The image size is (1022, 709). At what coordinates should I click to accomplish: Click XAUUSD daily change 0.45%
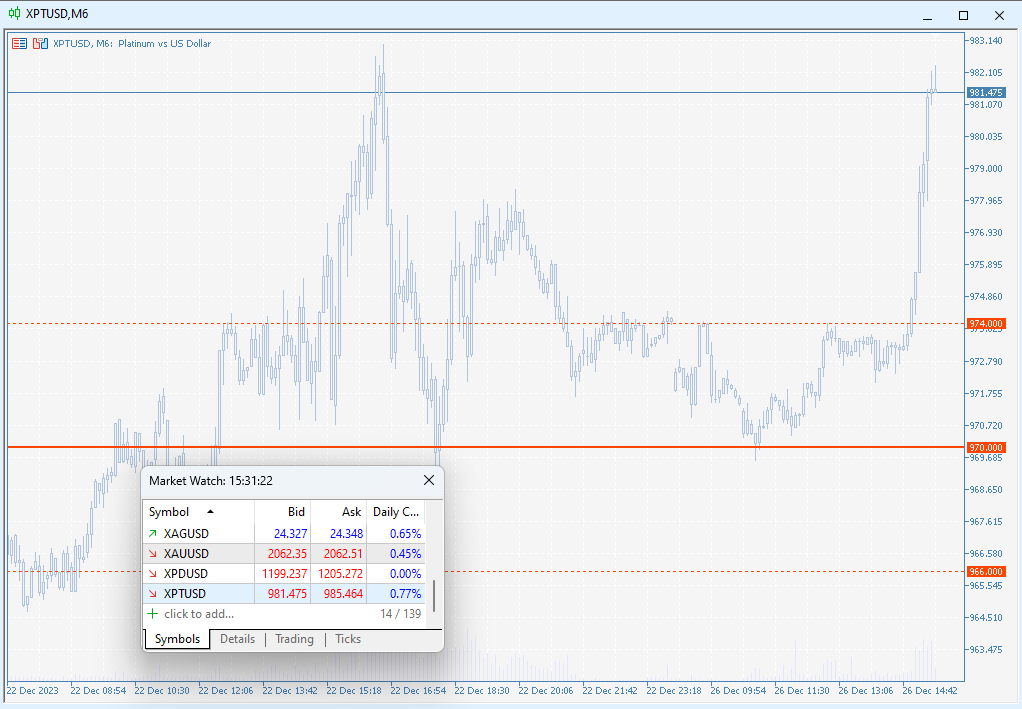pos(405,554)
